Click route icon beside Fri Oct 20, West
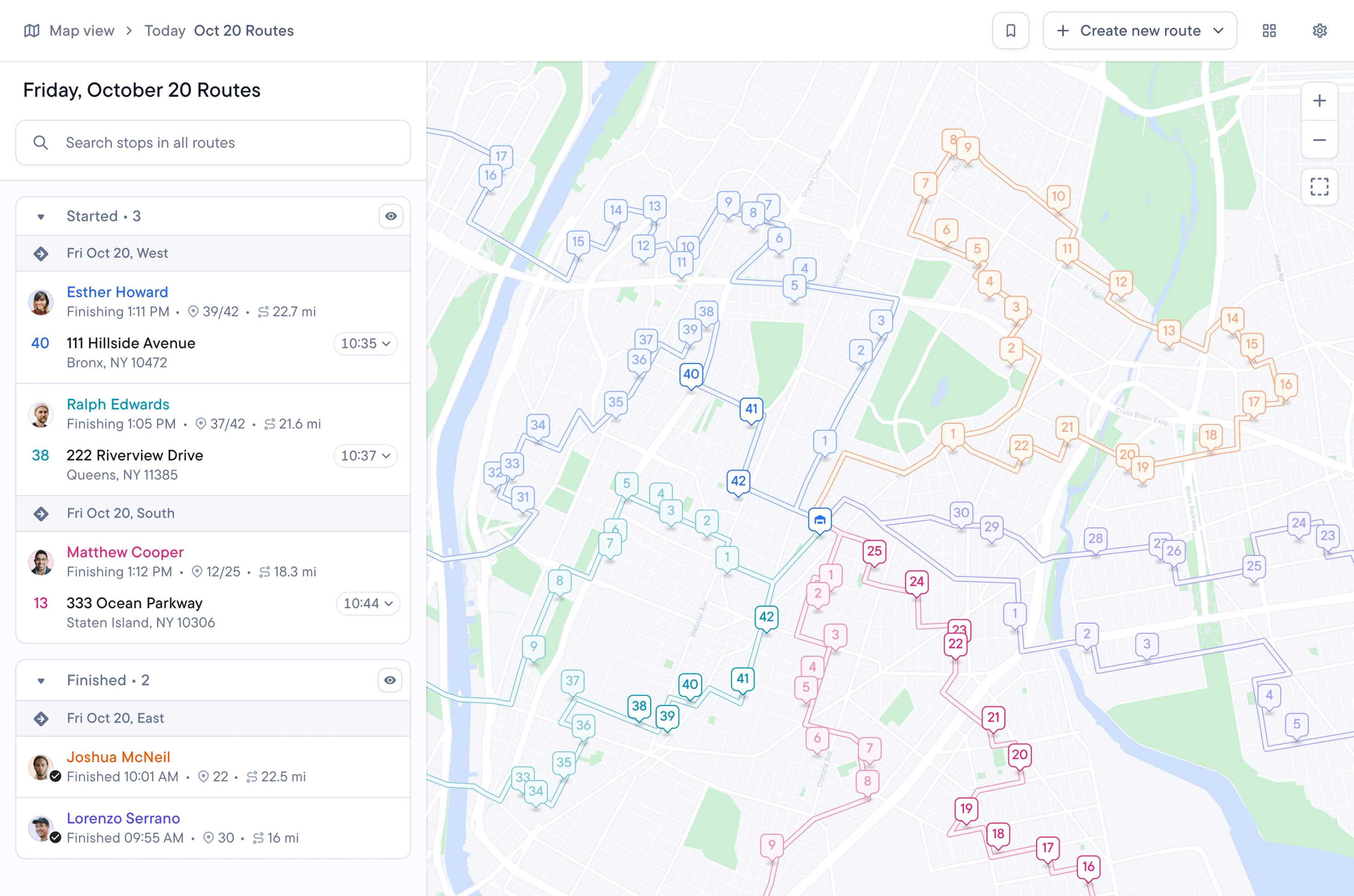 coord(41,254)
